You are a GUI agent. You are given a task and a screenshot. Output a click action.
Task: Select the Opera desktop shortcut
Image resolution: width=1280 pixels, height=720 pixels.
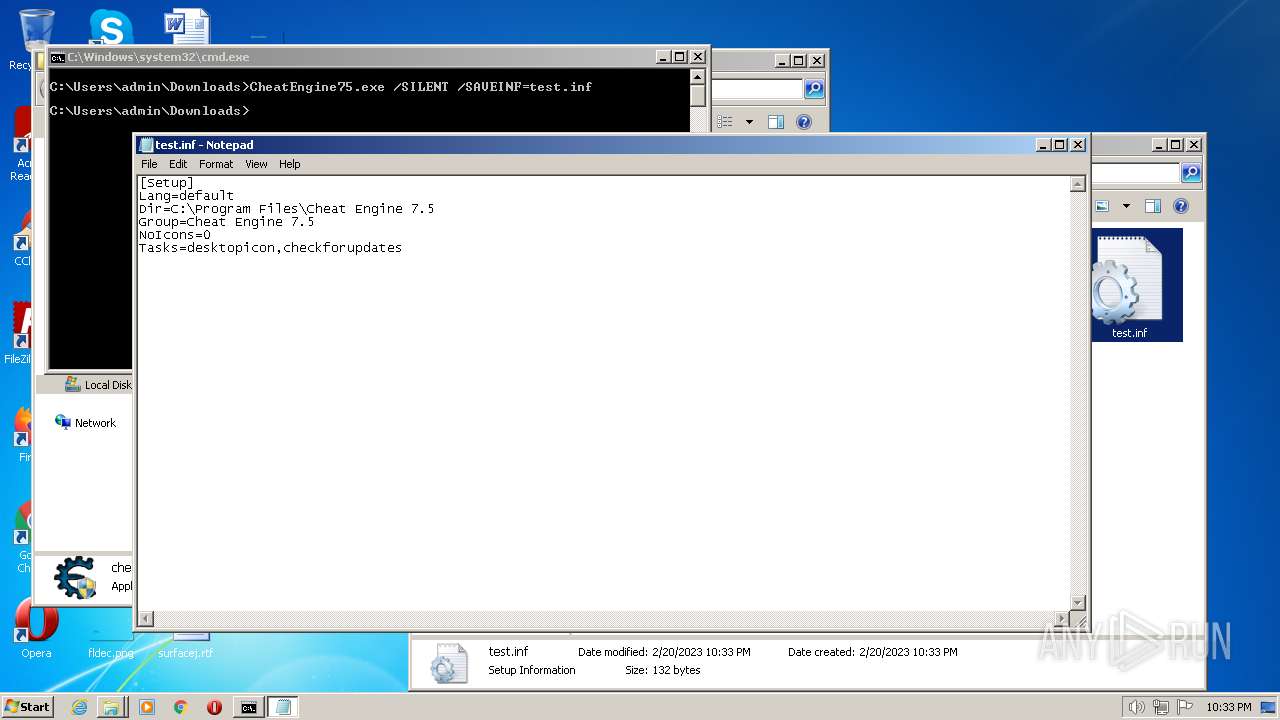point(36,630)
